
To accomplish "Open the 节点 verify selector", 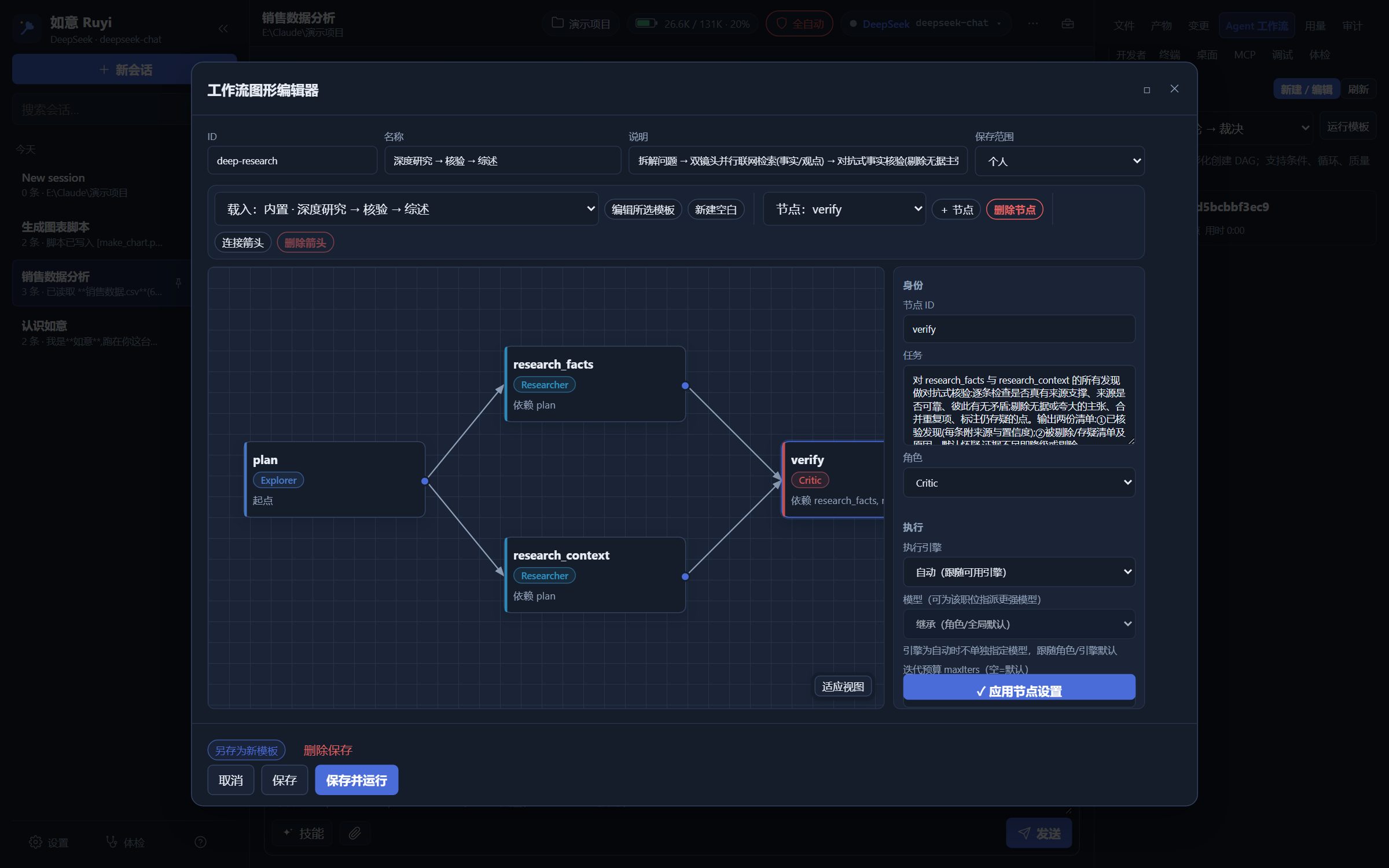I will pos(844,209).
